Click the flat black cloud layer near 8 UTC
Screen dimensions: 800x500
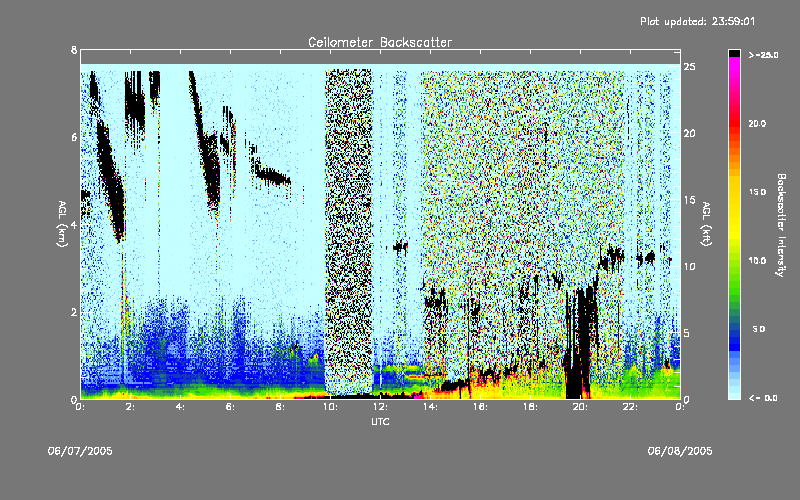[272, 177]
